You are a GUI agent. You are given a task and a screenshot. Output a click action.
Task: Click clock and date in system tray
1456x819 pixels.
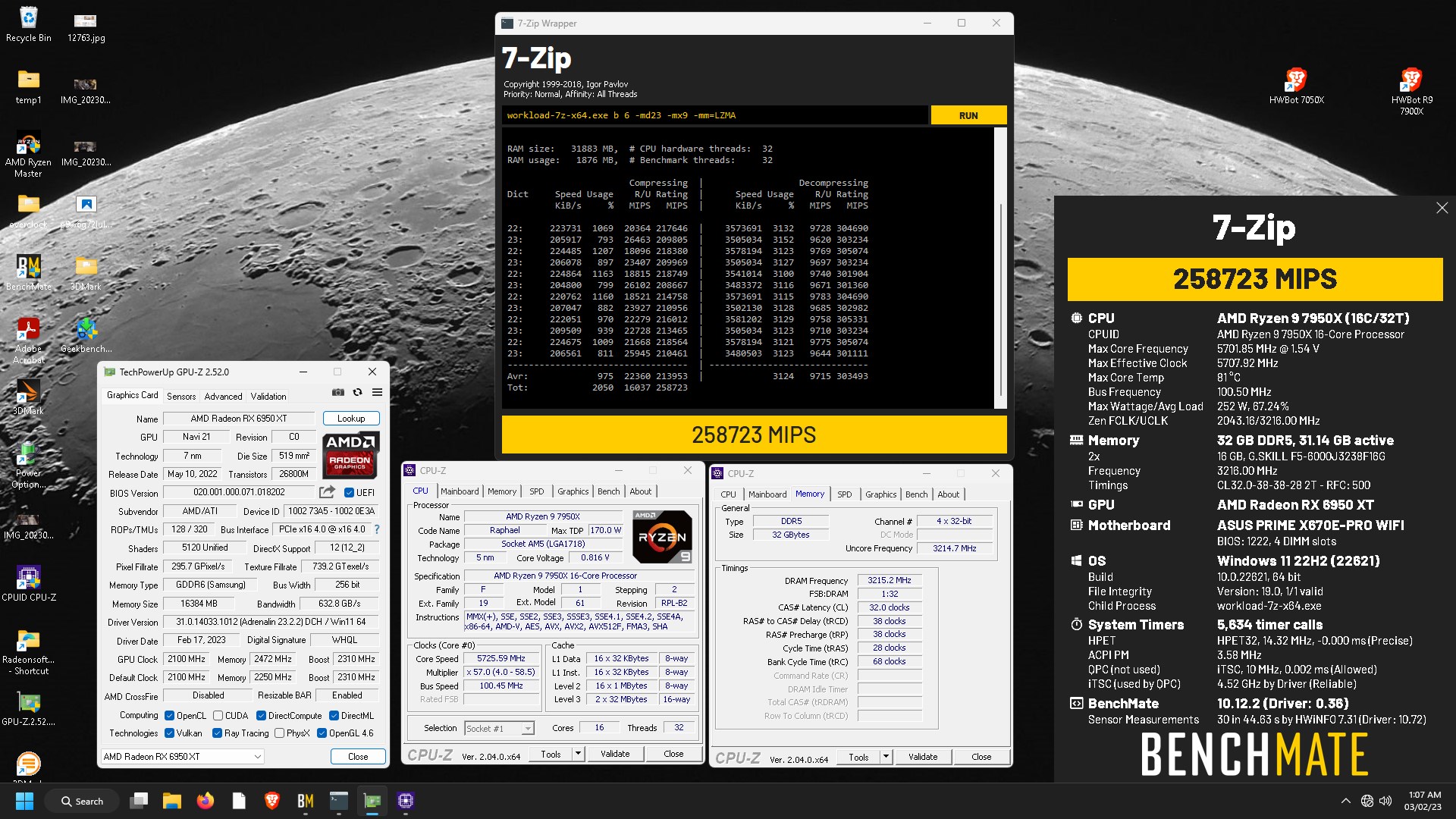click(1424, 801)
